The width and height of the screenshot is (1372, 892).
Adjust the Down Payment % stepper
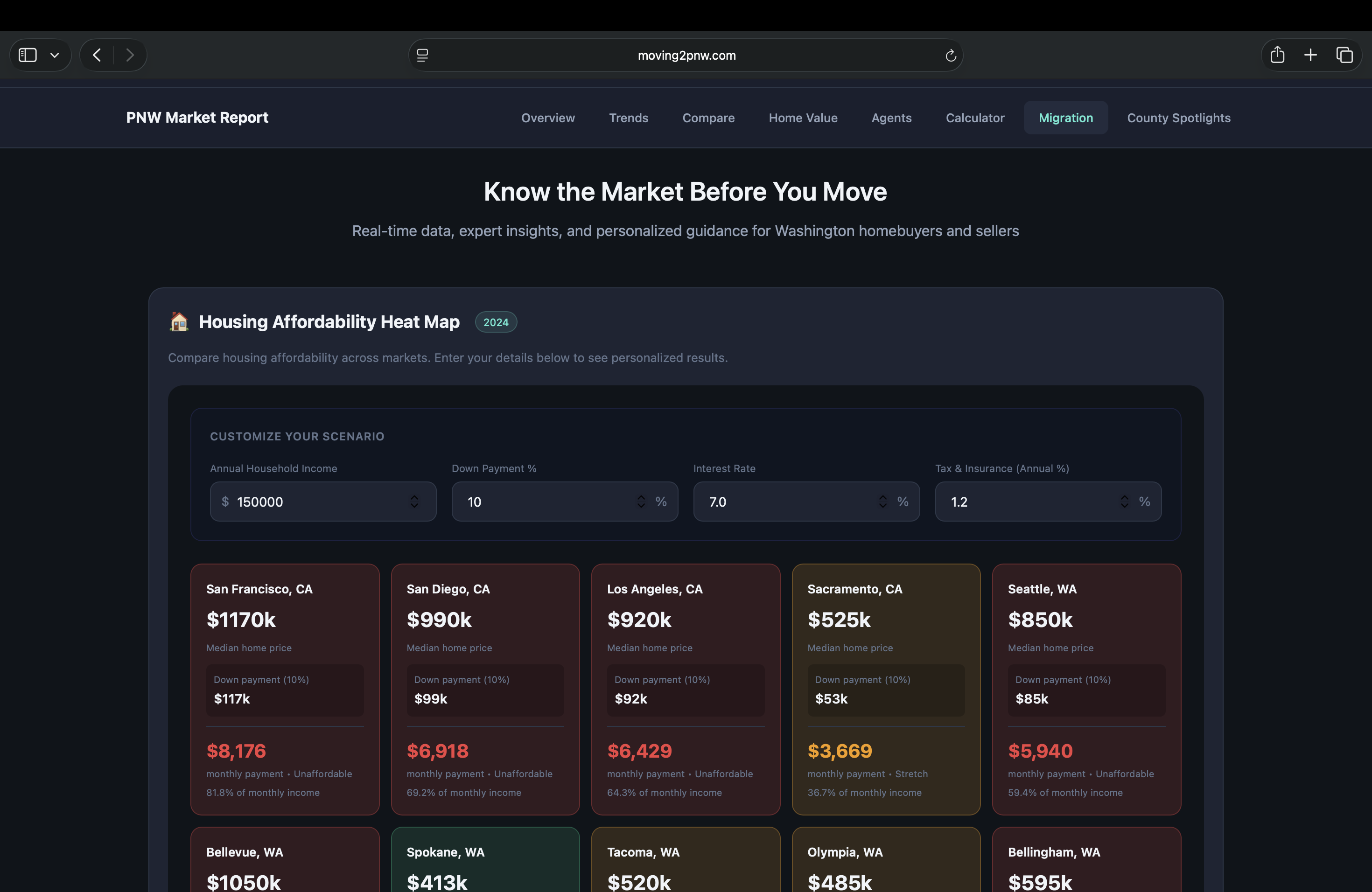pyautogui.click(x=641, y=502)
